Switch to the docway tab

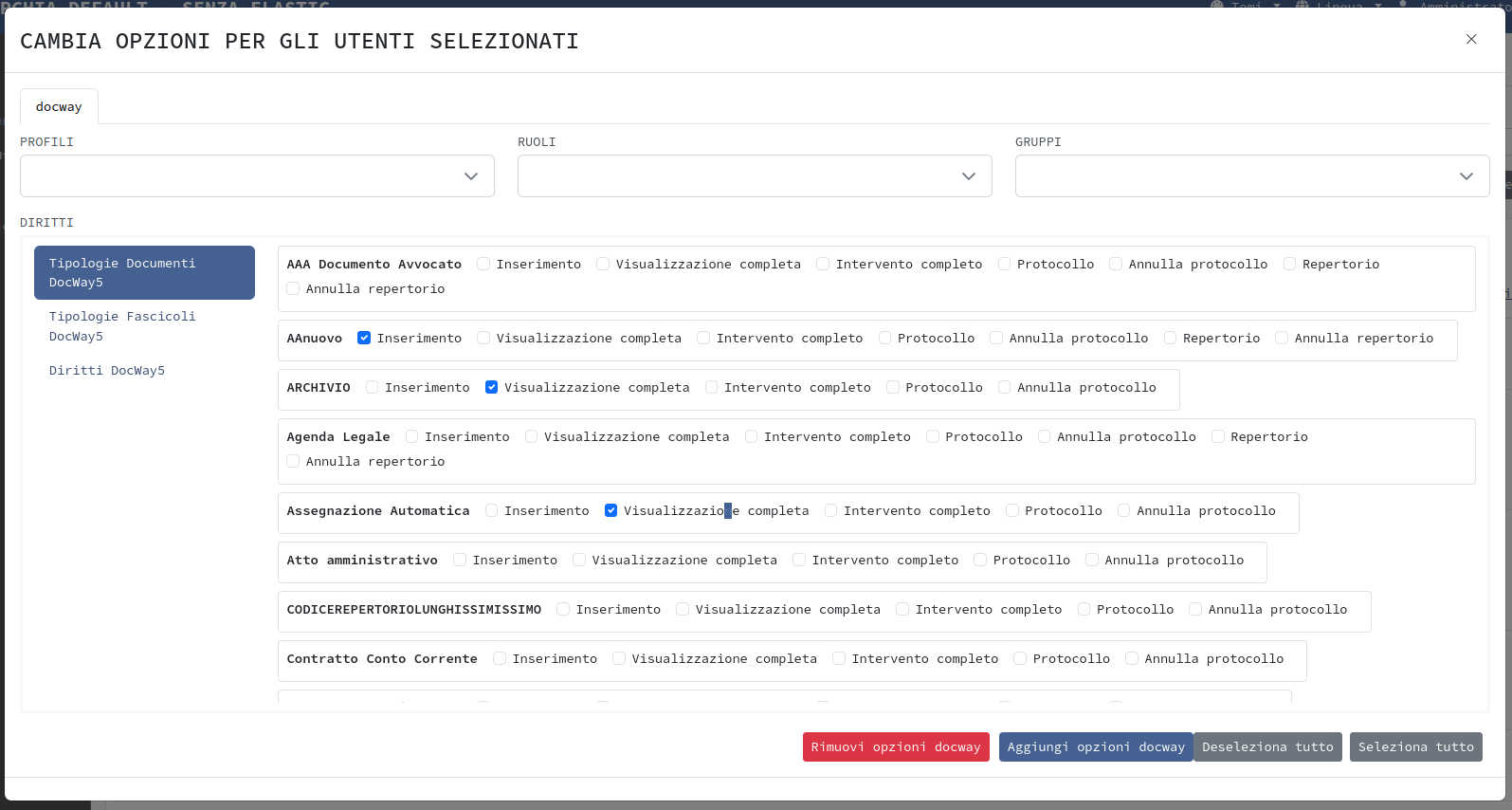click(x=59, y=107)
